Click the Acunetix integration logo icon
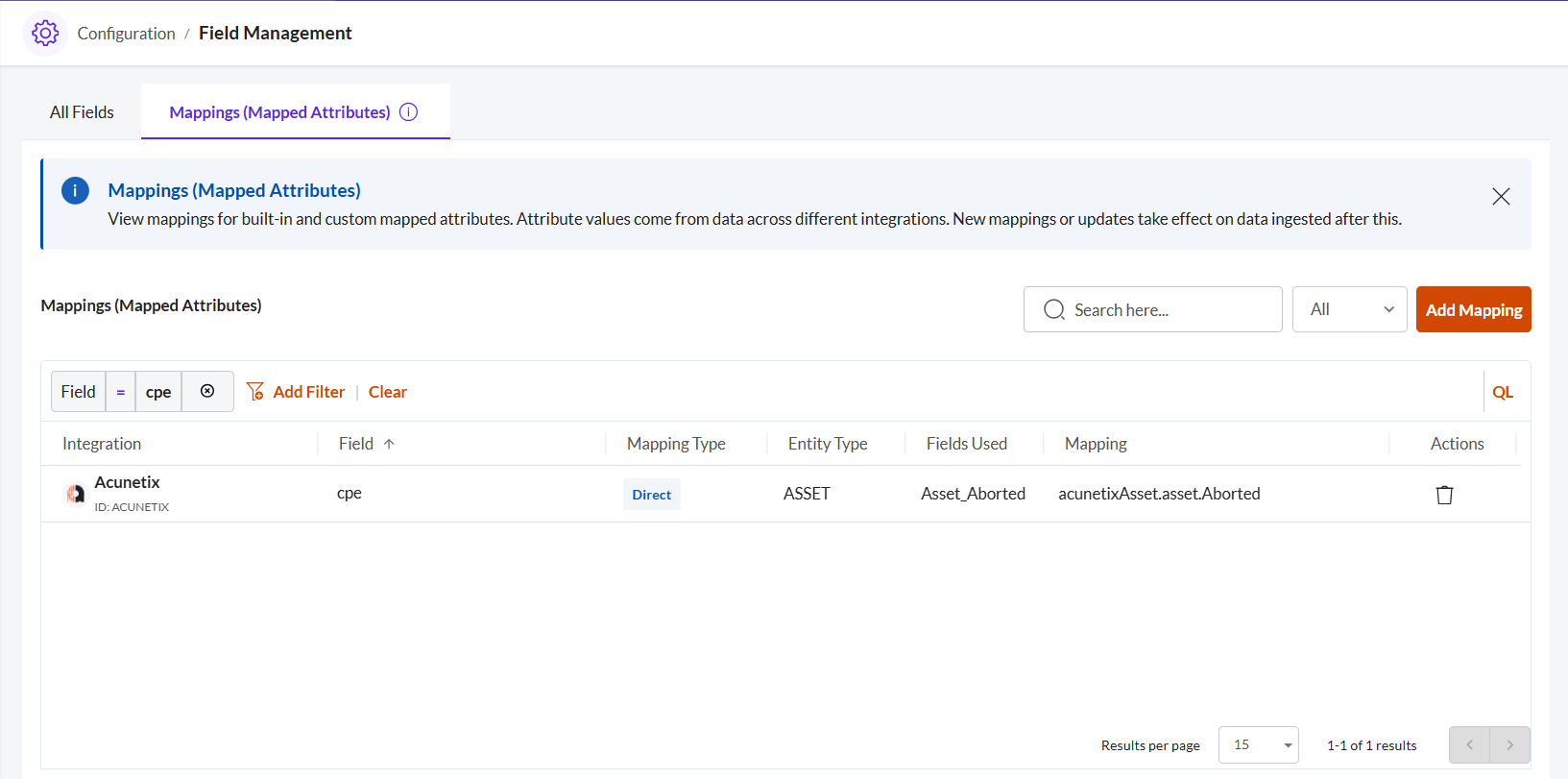This screenshot has height=779, width=1568. click(x=75, y=494)
